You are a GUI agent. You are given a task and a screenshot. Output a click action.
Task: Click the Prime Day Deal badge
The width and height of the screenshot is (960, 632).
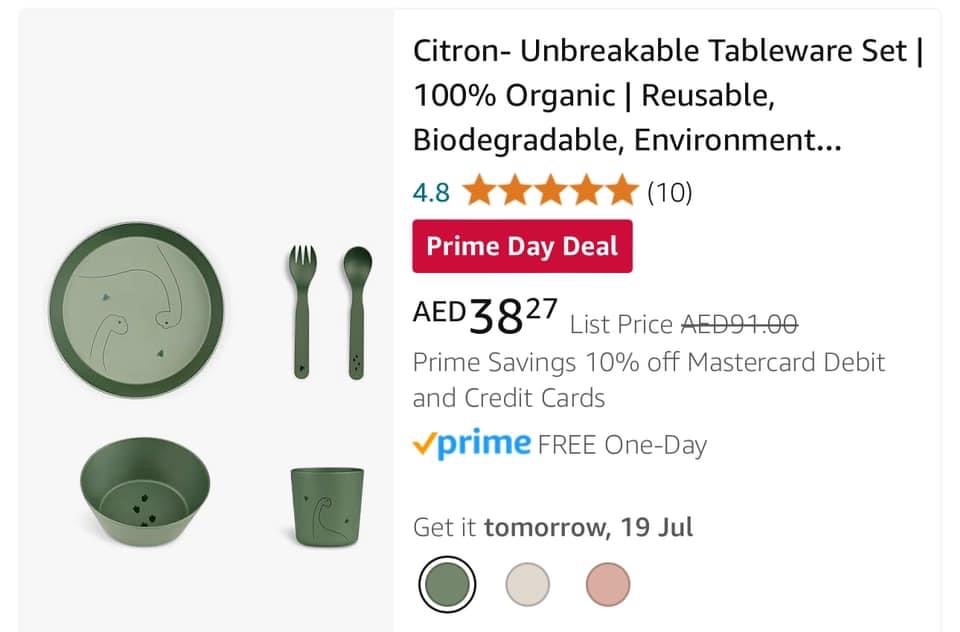522,246
